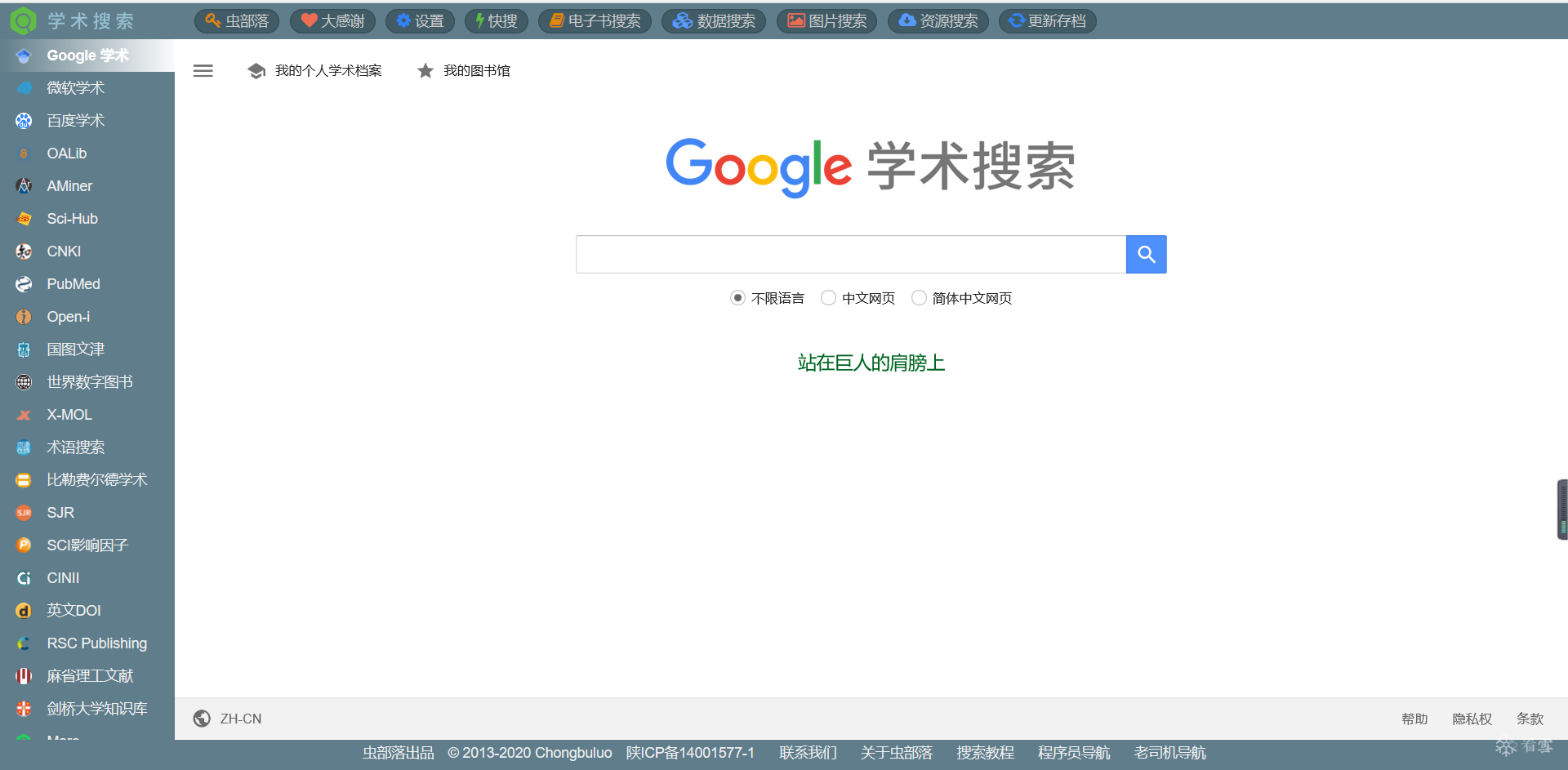Screen dimensions: 1568x770
Task: Click the PubMed sidebar icon
Action: click(x=24, y=284)
